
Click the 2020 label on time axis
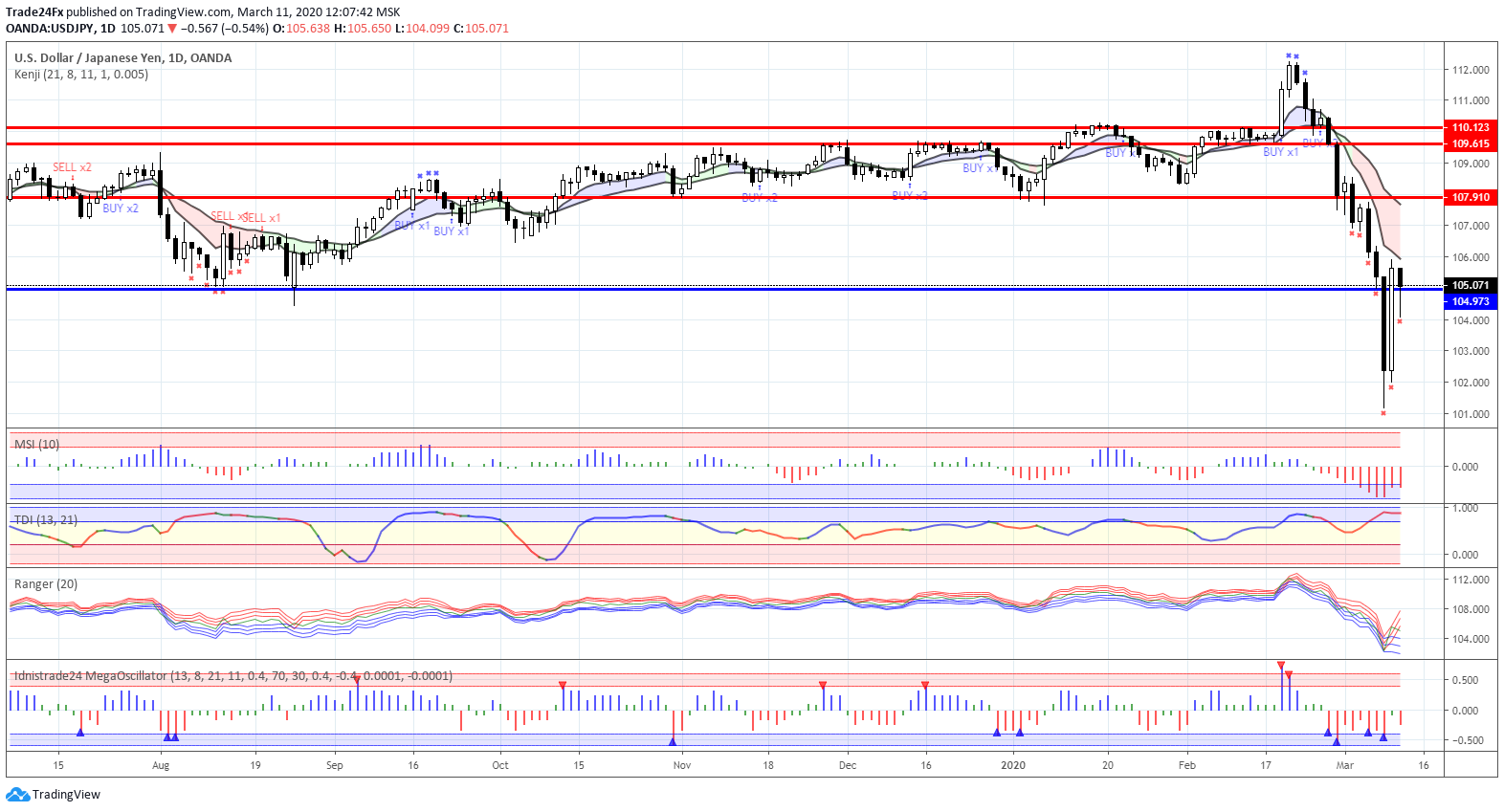pos(1013,765)
